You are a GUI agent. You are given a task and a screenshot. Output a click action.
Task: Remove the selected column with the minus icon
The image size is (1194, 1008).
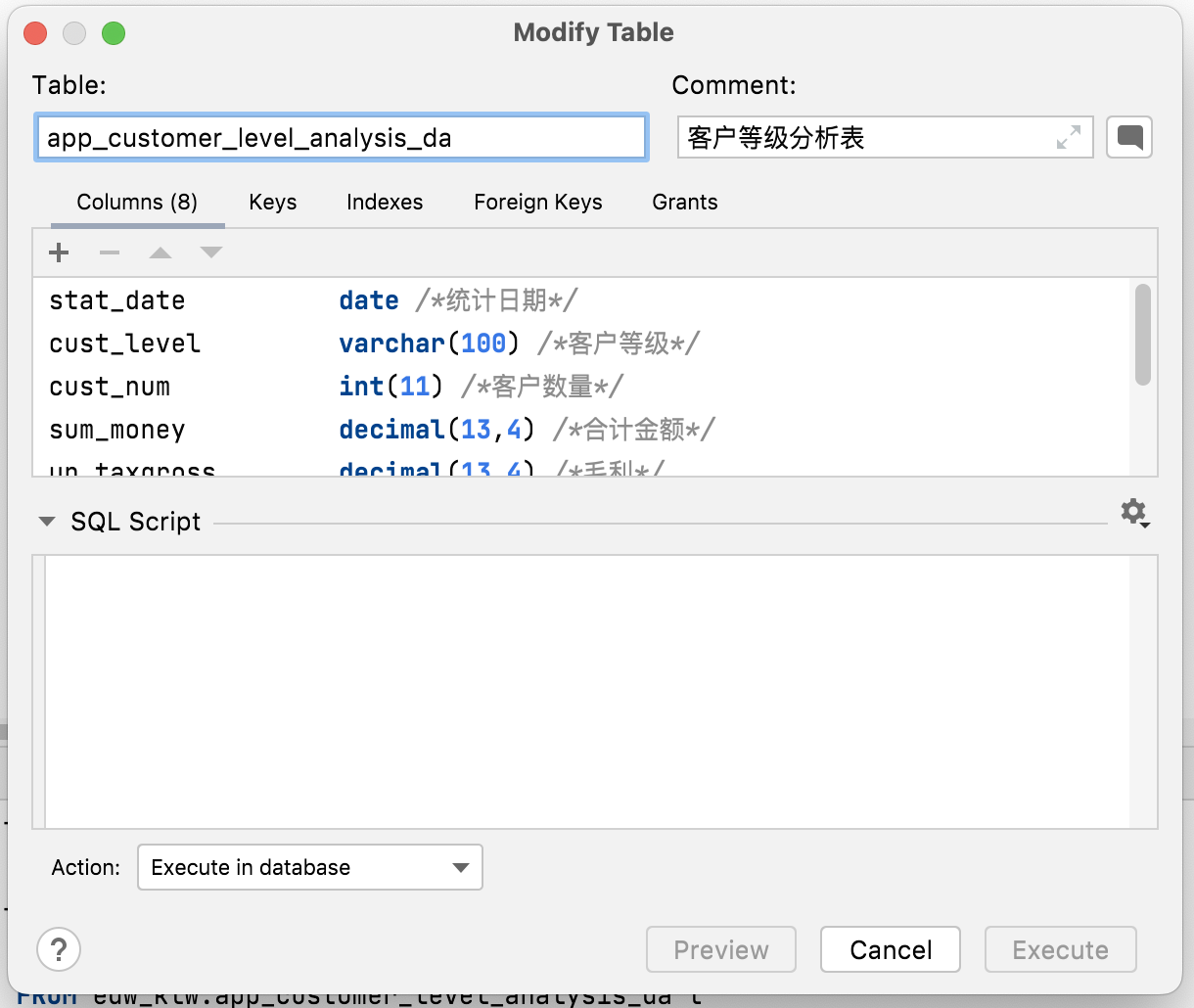click(x=110, y=252)
